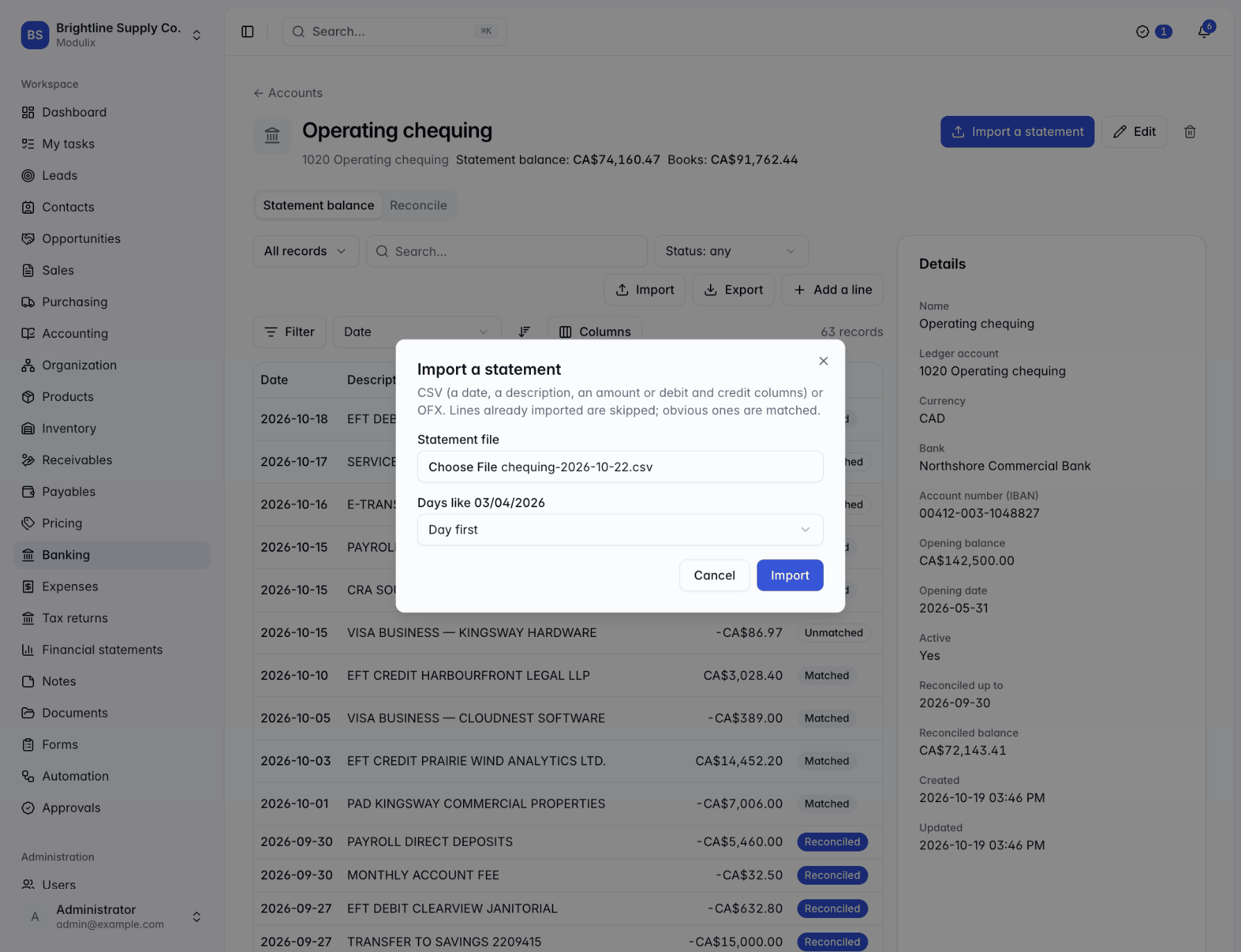The width and height of the screenshot is (1241, 952).
Task: Select EFT CREDIT PRAIRIE WIND ANALYTICS LTD. row
Action: coord(568,761)
